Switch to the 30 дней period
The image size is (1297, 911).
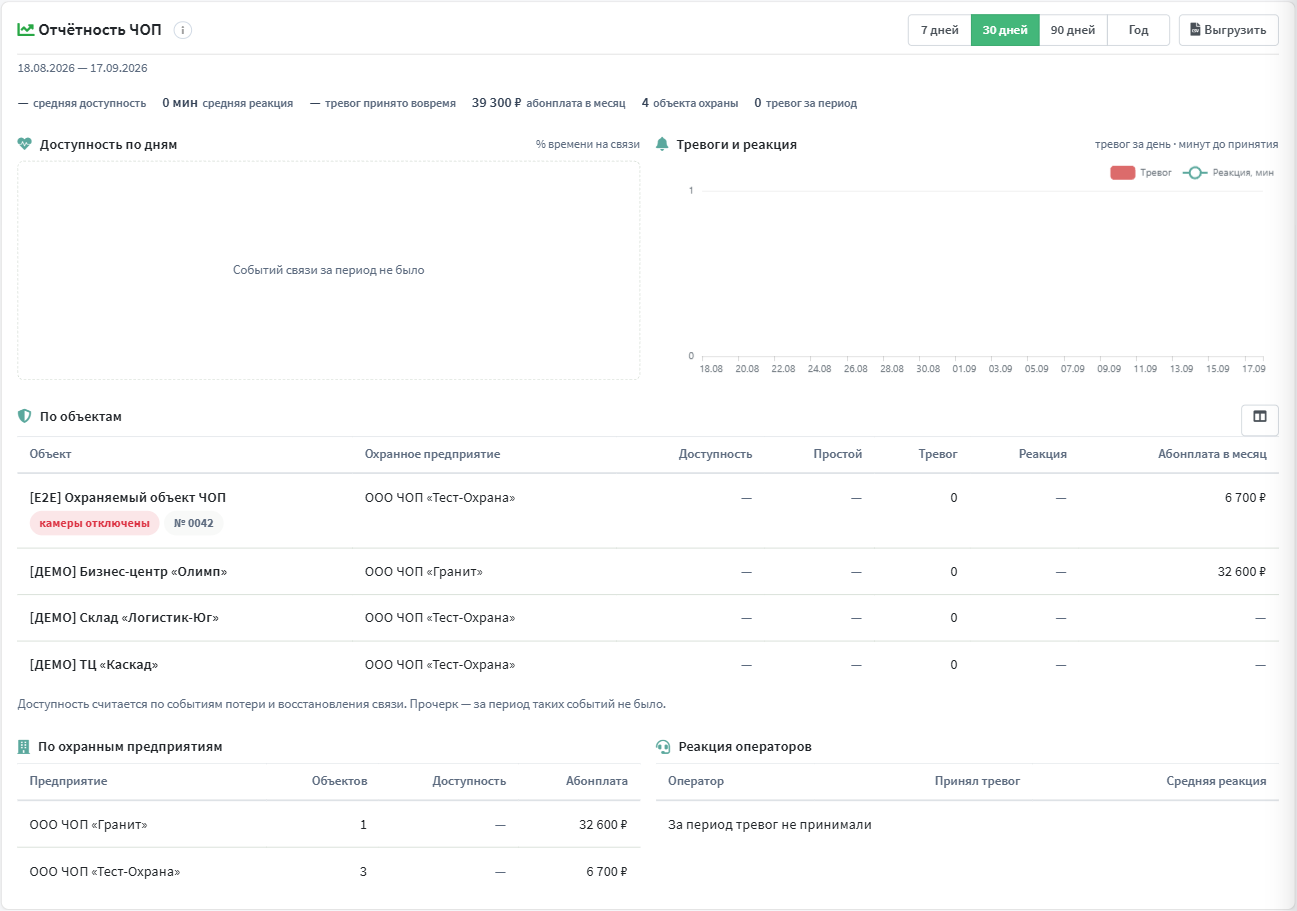click(x=1005, y=30)
